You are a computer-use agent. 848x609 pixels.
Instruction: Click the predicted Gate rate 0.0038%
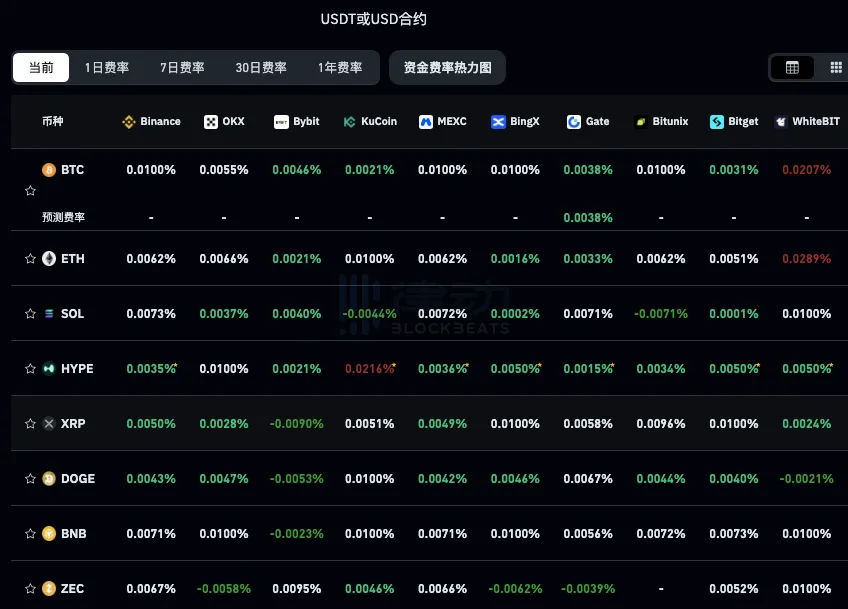pos(588,217)
